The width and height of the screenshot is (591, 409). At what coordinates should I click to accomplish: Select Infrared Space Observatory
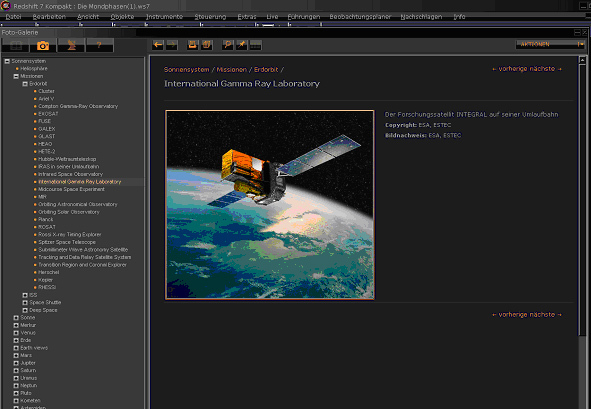point(70,174)
